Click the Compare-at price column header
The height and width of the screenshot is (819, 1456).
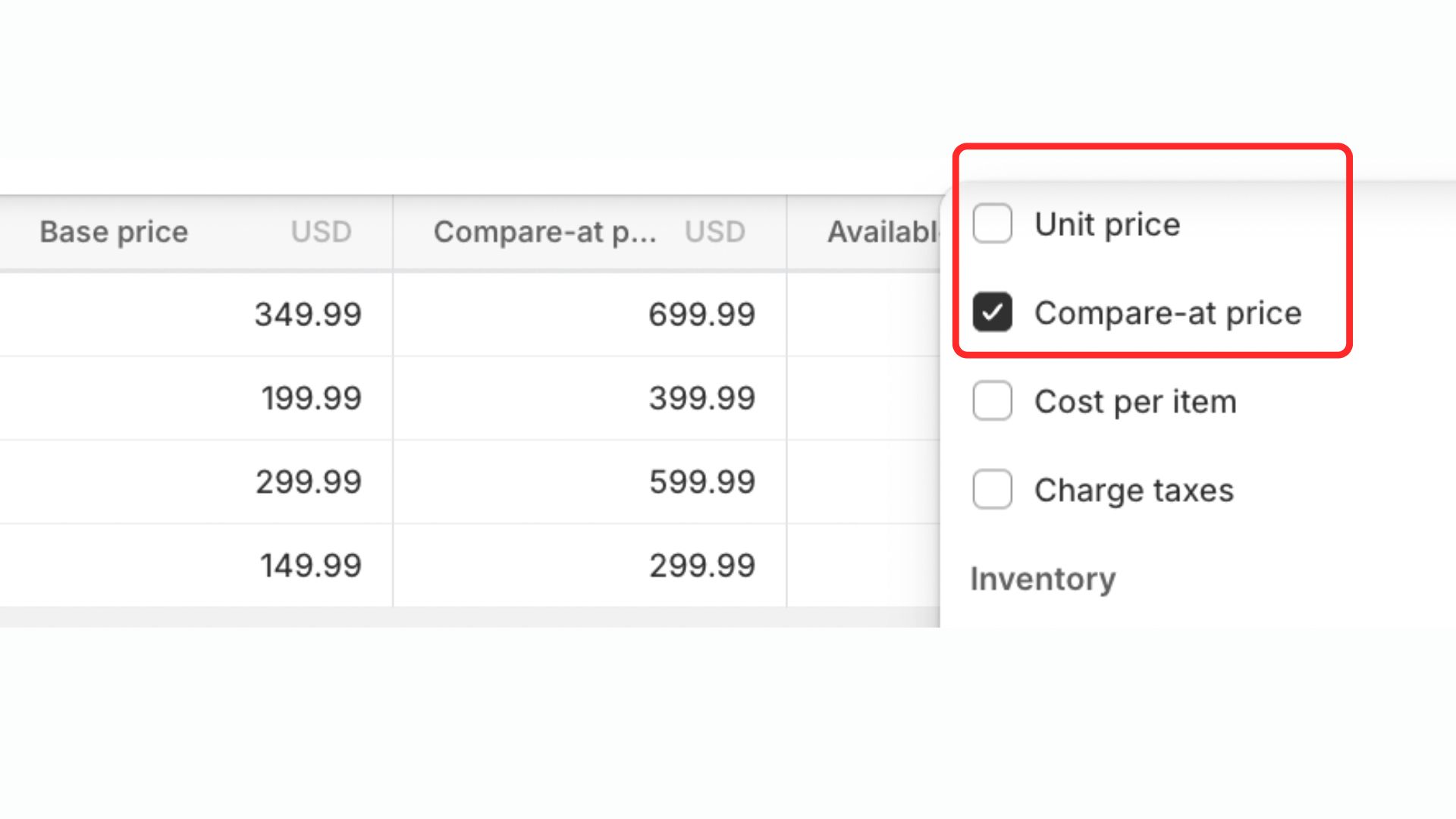544,232
